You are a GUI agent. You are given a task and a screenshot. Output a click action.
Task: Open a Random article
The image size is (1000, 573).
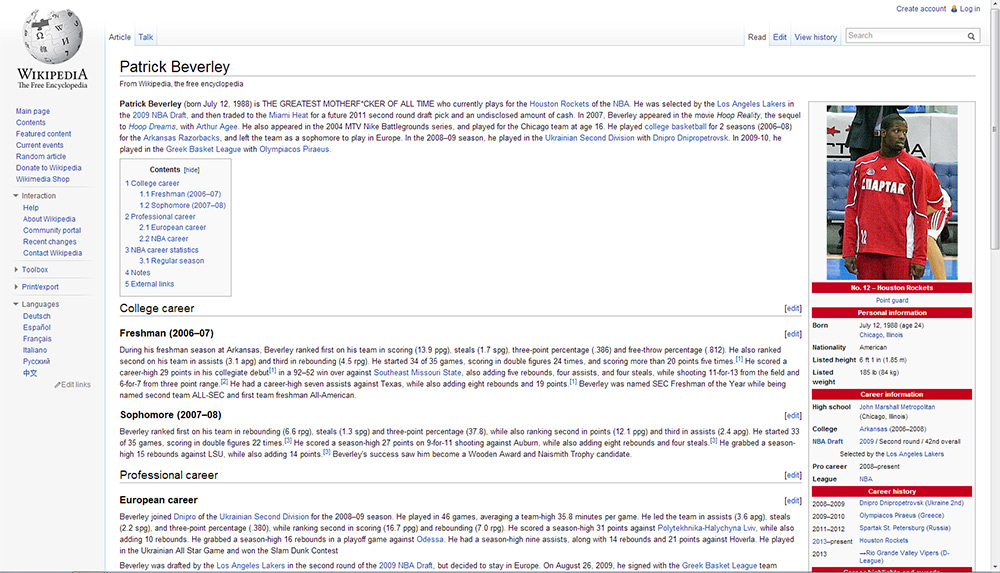click(41, 156)
